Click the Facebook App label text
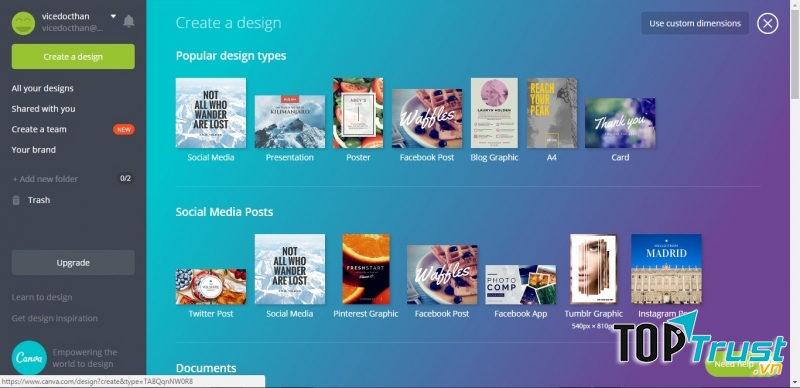 [521, 313]
